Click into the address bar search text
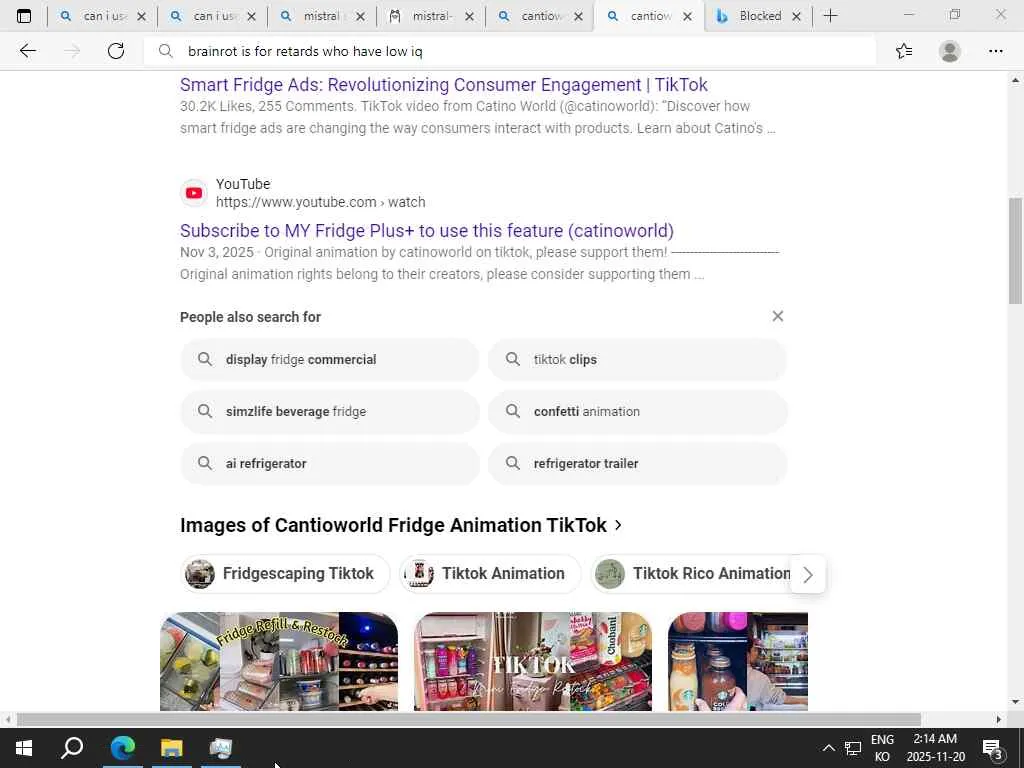 coord(305,51)
